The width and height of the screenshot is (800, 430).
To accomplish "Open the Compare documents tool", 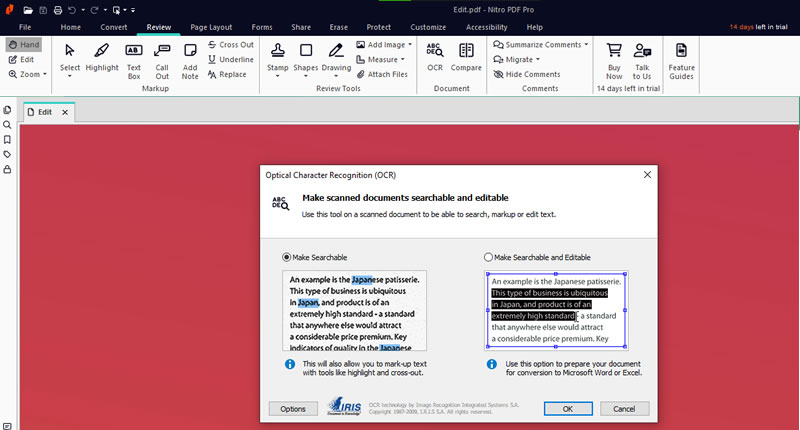I will point(466,57).
